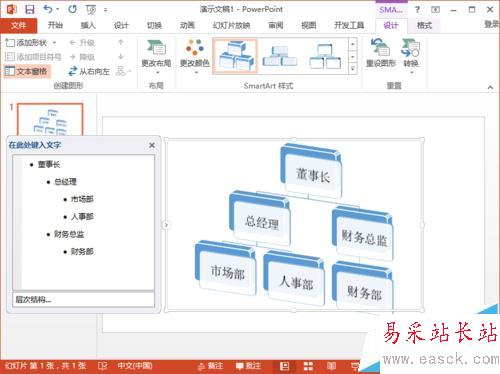The image size is (500, 374).
Task: Click 降级 demote button
Action: 82,57
